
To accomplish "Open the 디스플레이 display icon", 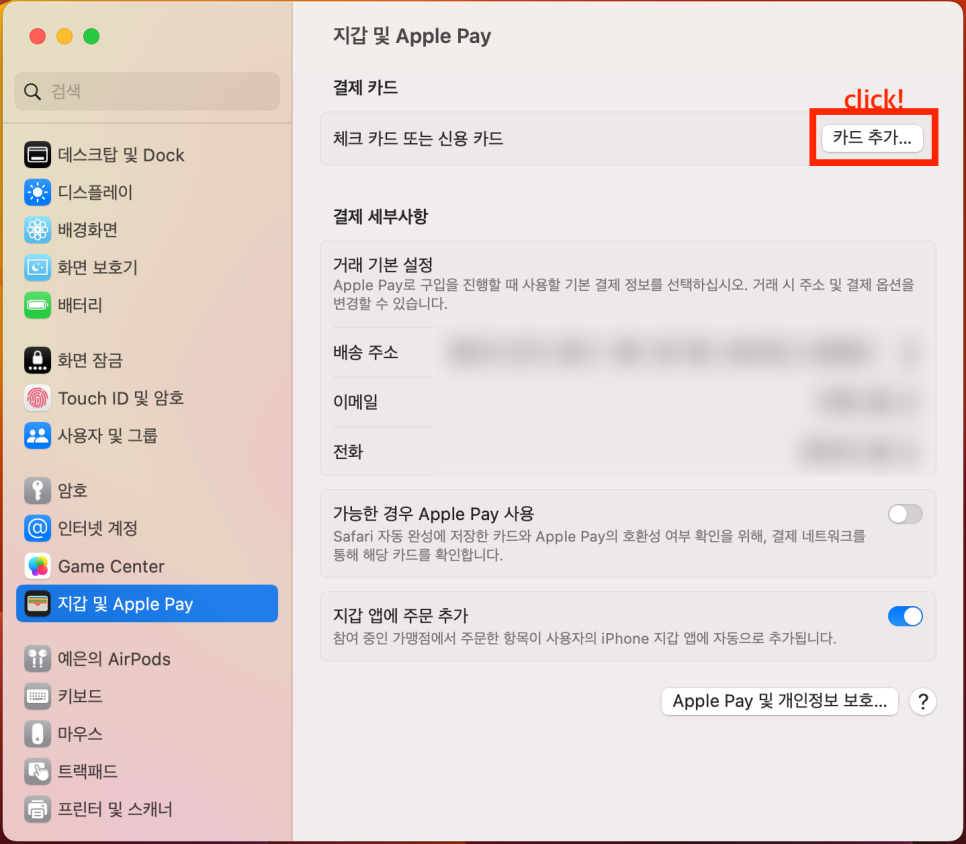I will 37,192.
